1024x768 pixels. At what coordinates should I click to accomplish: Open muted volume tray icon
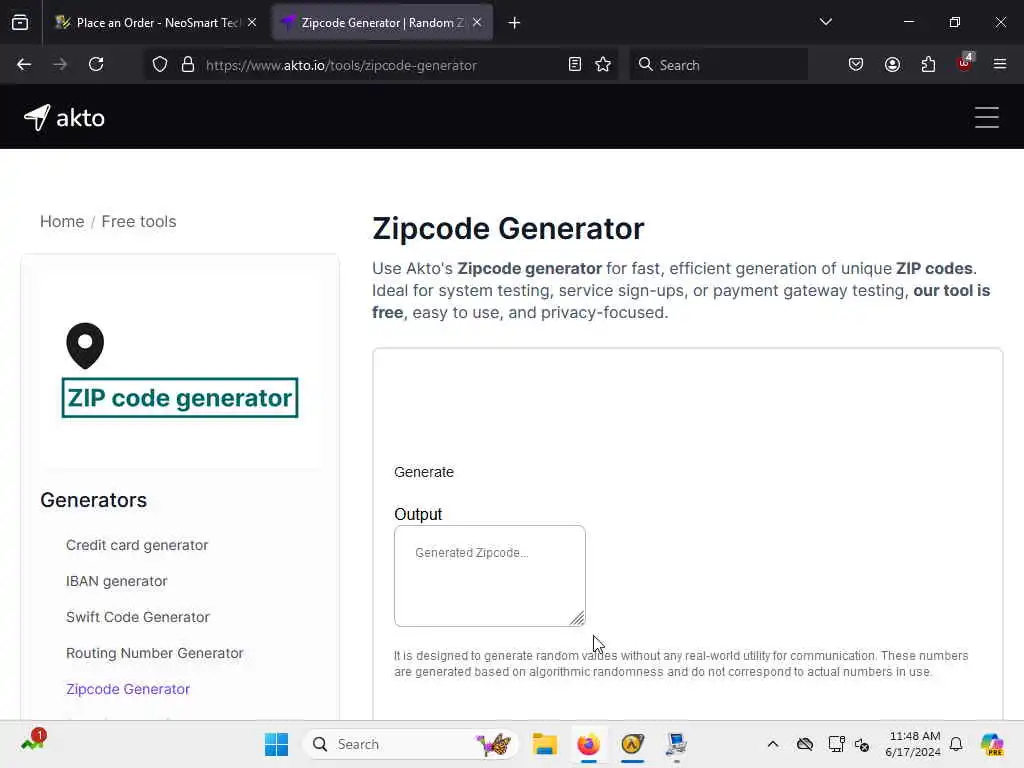click(x=862, y=744)
